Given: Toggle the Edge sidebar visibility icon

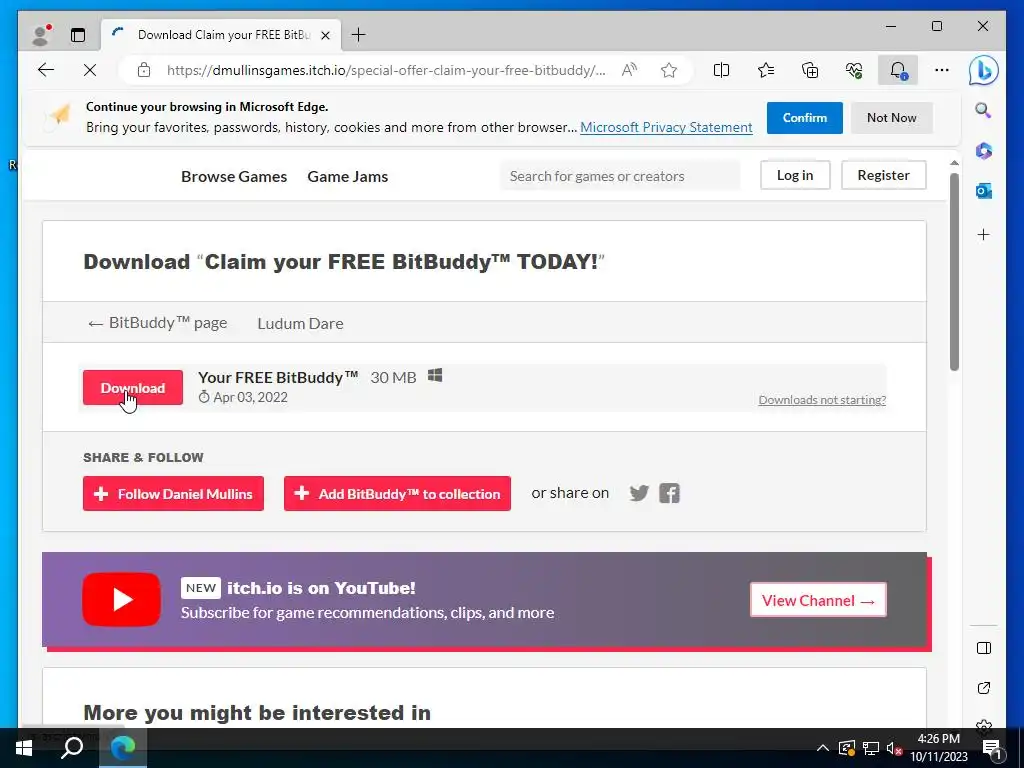Looking at the screenshot, I should pyautogui.click(x=984, y=648).
